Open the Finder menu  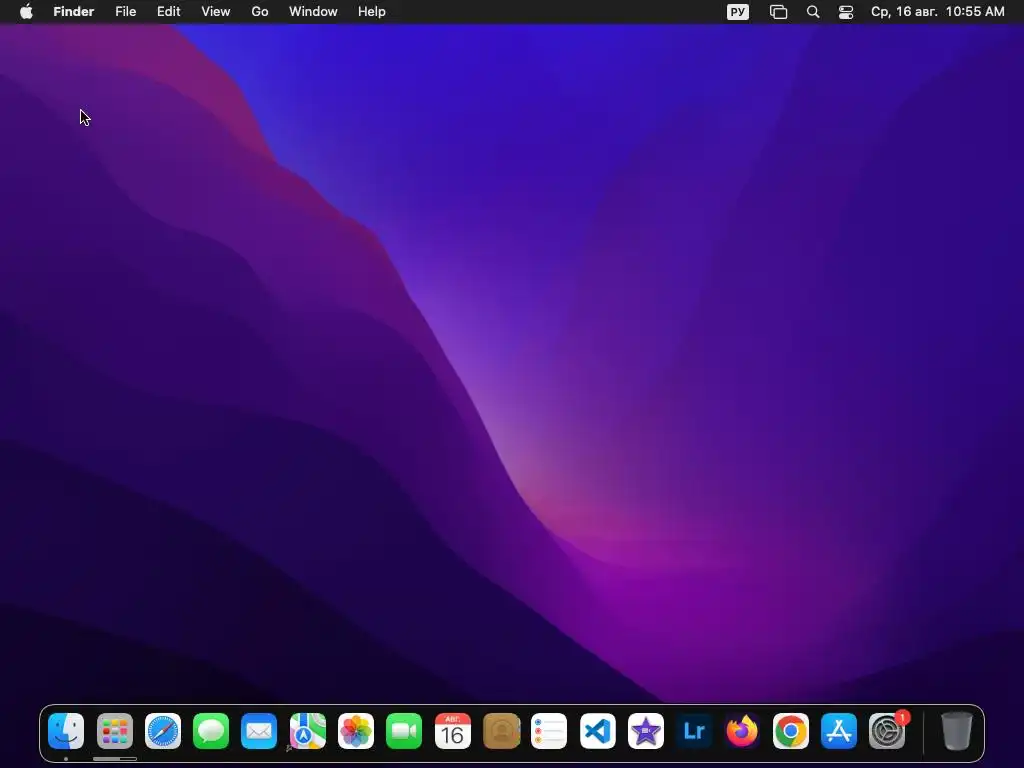point(74,12)
